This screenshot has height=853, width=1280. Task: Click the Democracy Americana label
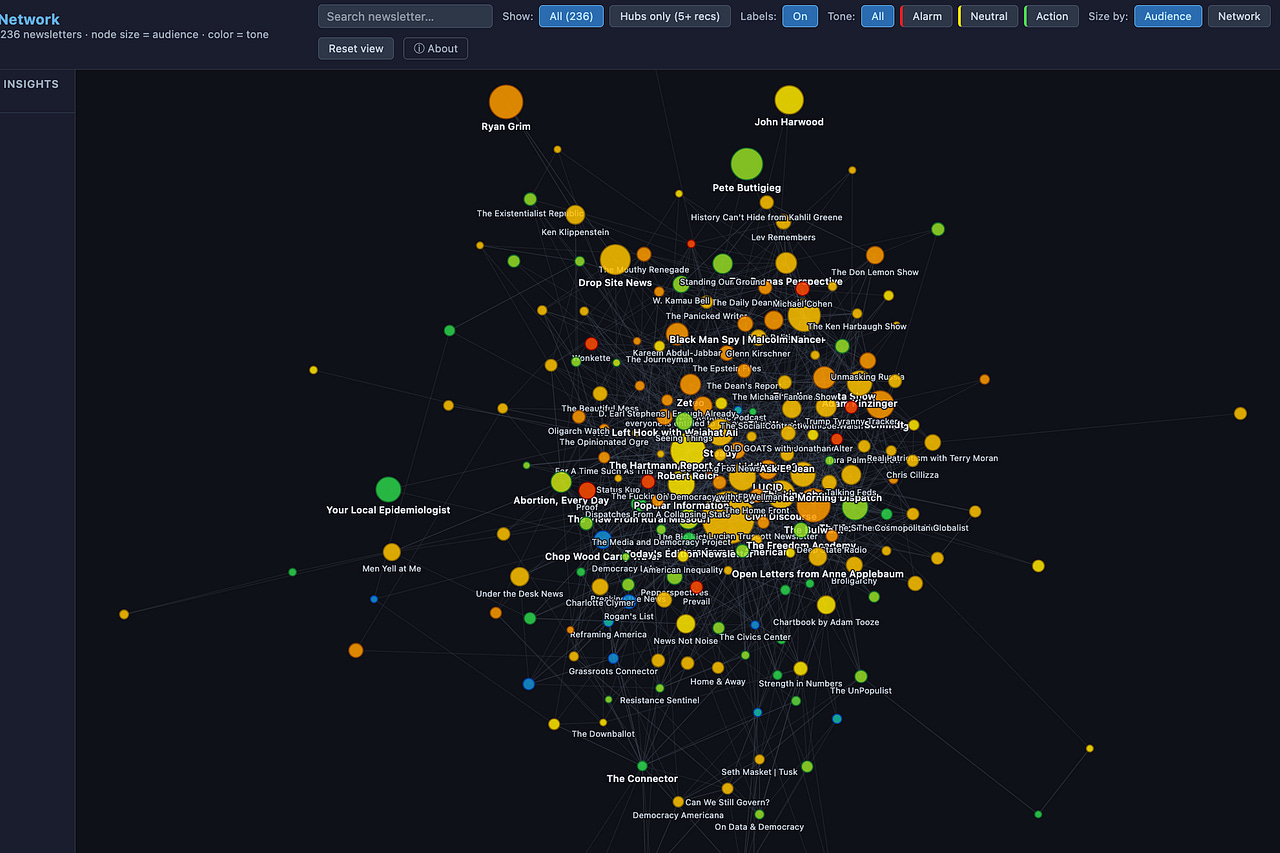tap(678, 815)
